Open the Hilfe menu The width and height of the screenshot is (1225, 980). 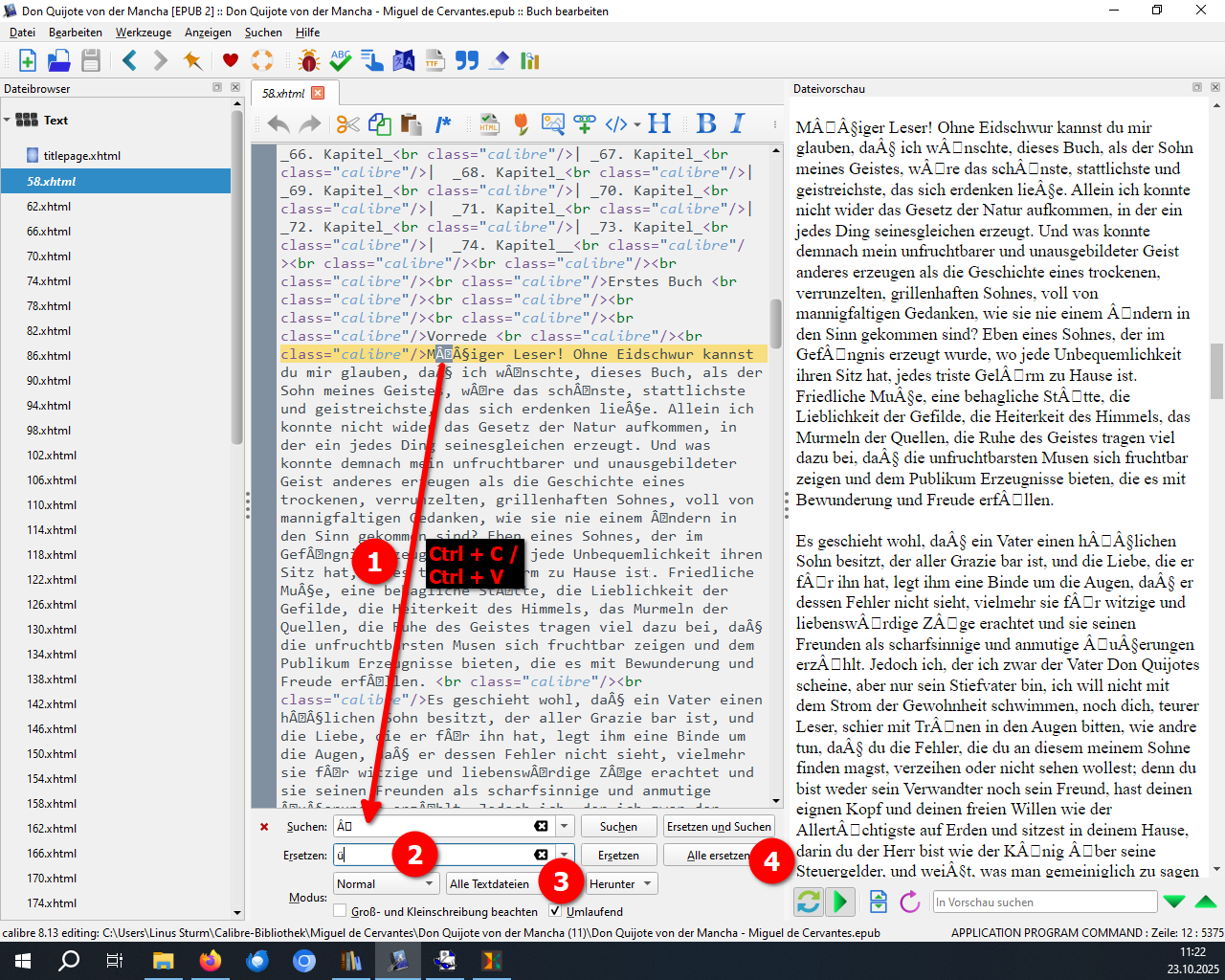[307, 33]
